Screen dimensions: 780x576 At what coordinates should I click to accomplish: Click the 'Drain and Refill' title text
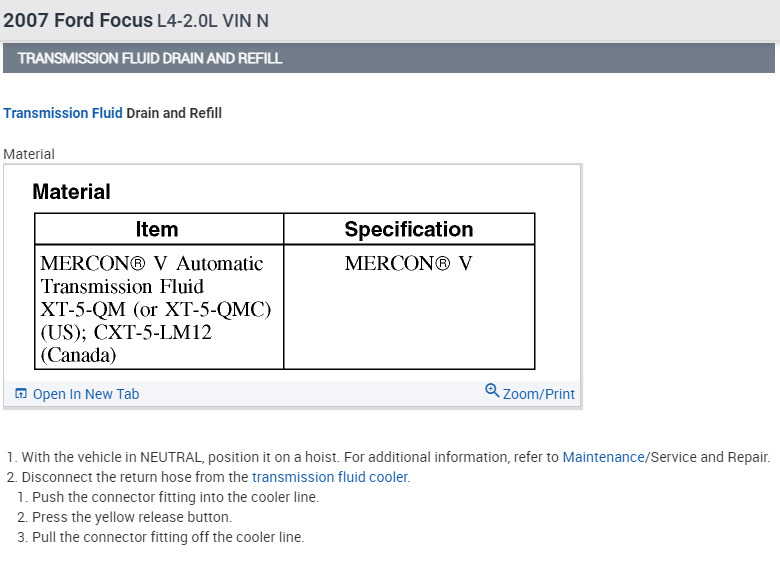tap(174, 113)
